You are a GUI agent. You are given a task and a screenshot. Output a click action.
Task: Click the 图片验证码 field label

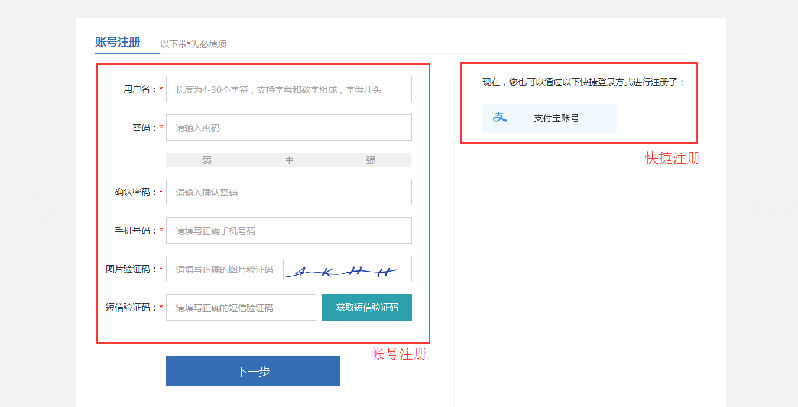[x=131, y=269]
